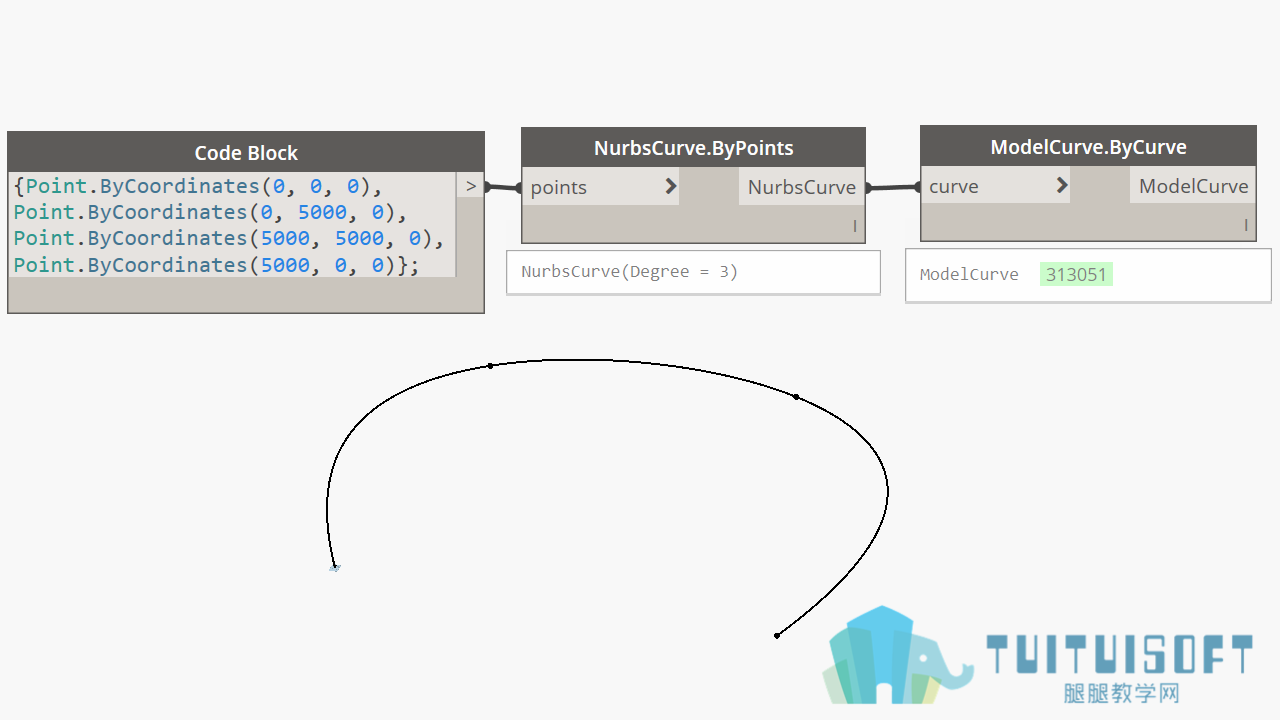1280x720 pixels.
Task: Click the NurbsCurve(Degree = 3) preview text
Action: pyautogui.click(x=629, y=271)
